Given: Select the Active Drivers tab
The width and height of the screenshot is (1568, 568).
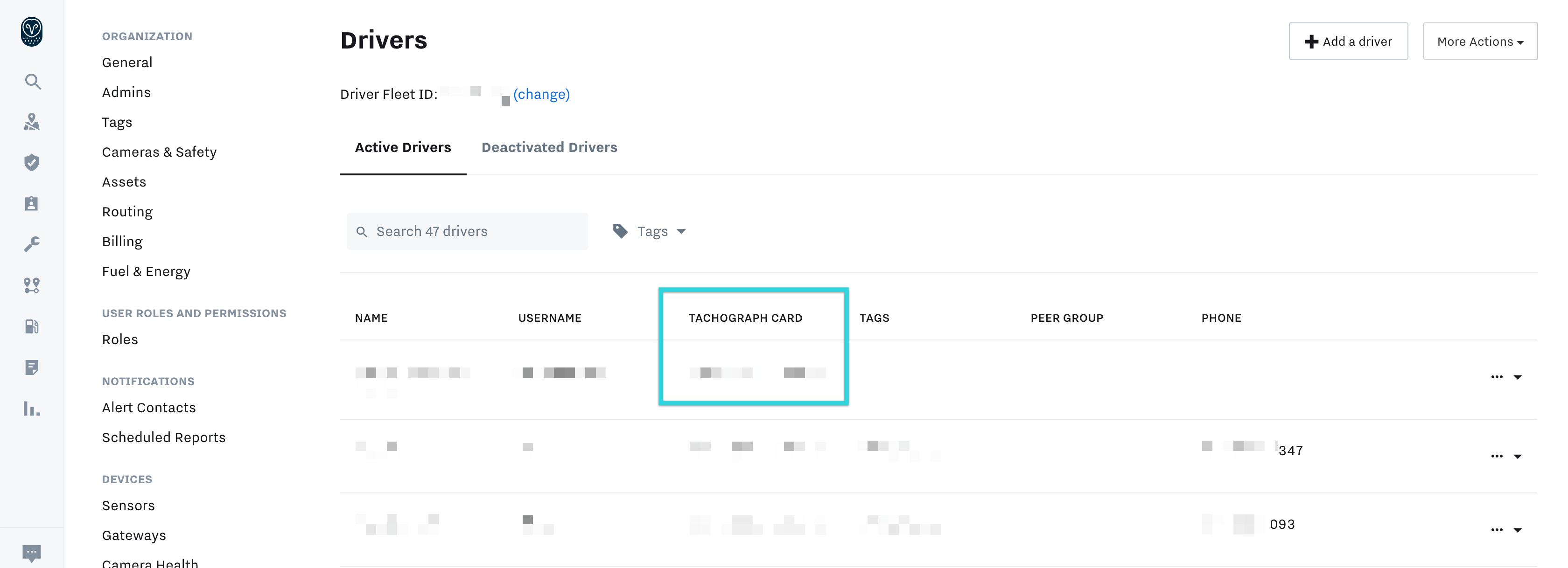Looking at the screenshot, I should click(403, 148).
